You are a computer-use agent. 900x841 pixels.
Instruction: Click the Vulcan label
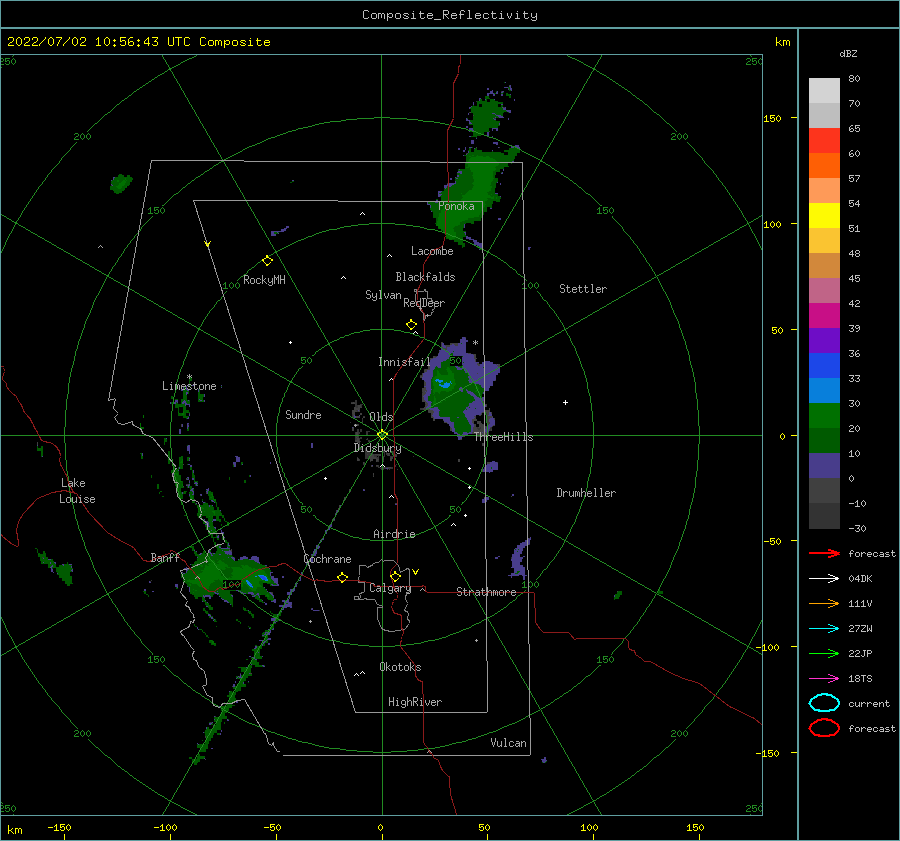point(508,743)
